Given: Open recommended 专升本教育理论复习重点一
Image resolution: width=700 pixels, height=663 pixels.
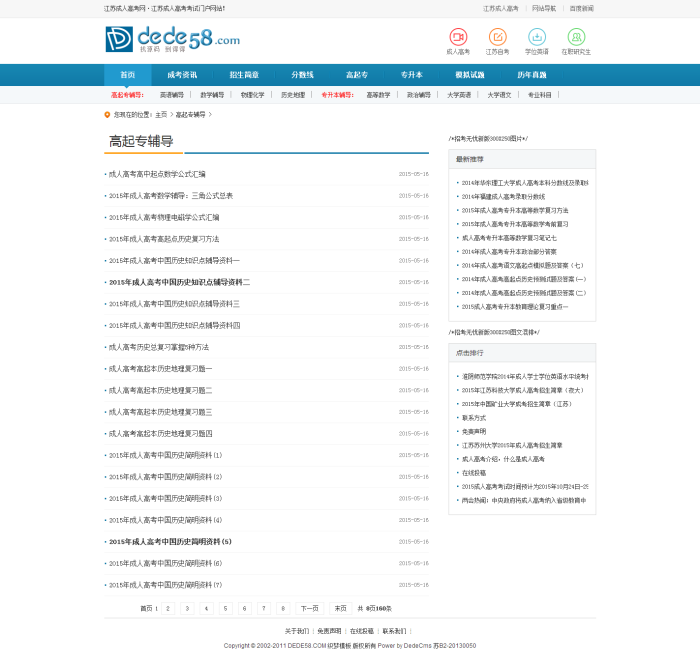Looking at the screenshot, I should click(x=515, y=307).
